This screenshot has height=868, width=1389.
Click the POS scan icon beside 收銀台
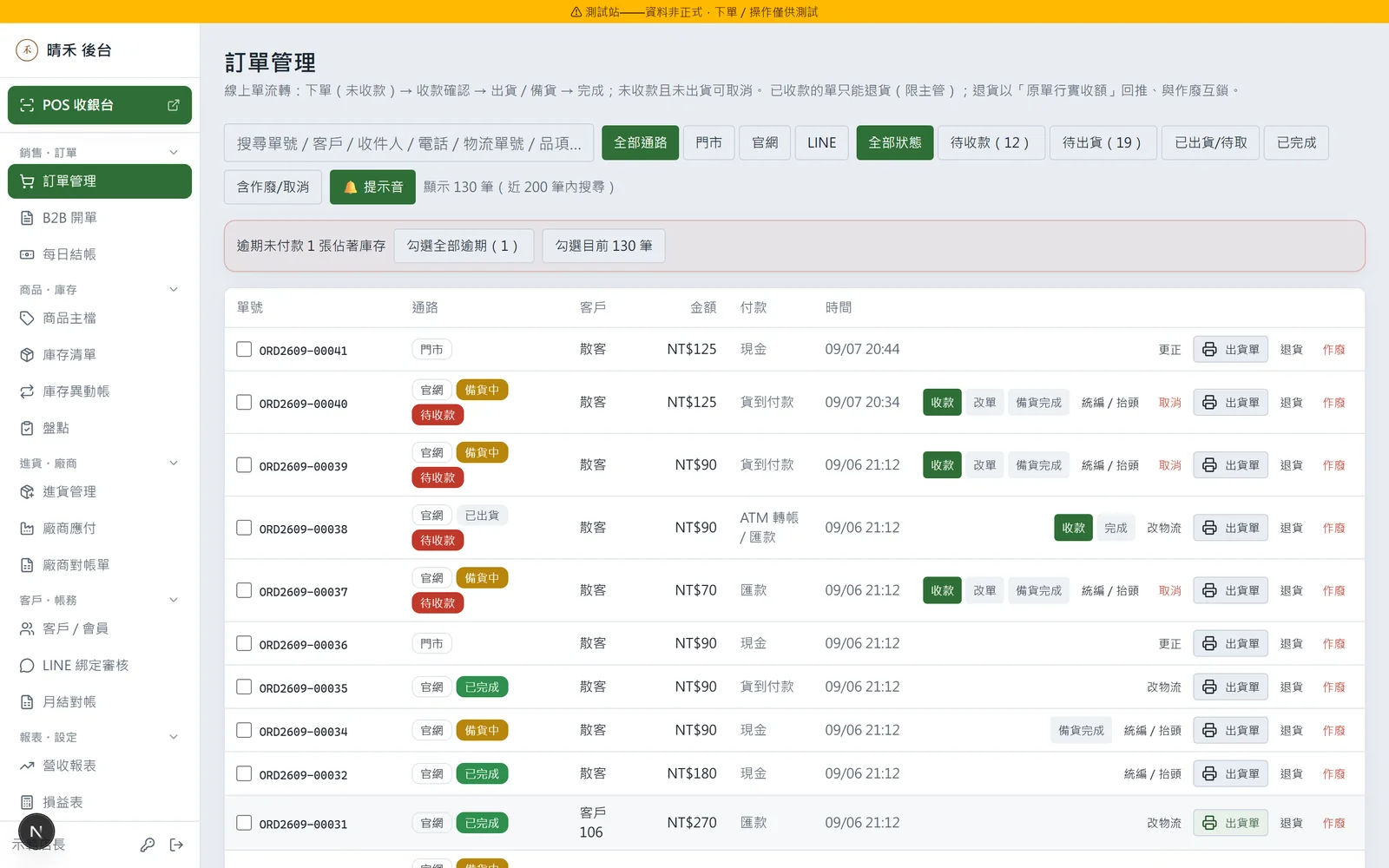click(27, 105)
